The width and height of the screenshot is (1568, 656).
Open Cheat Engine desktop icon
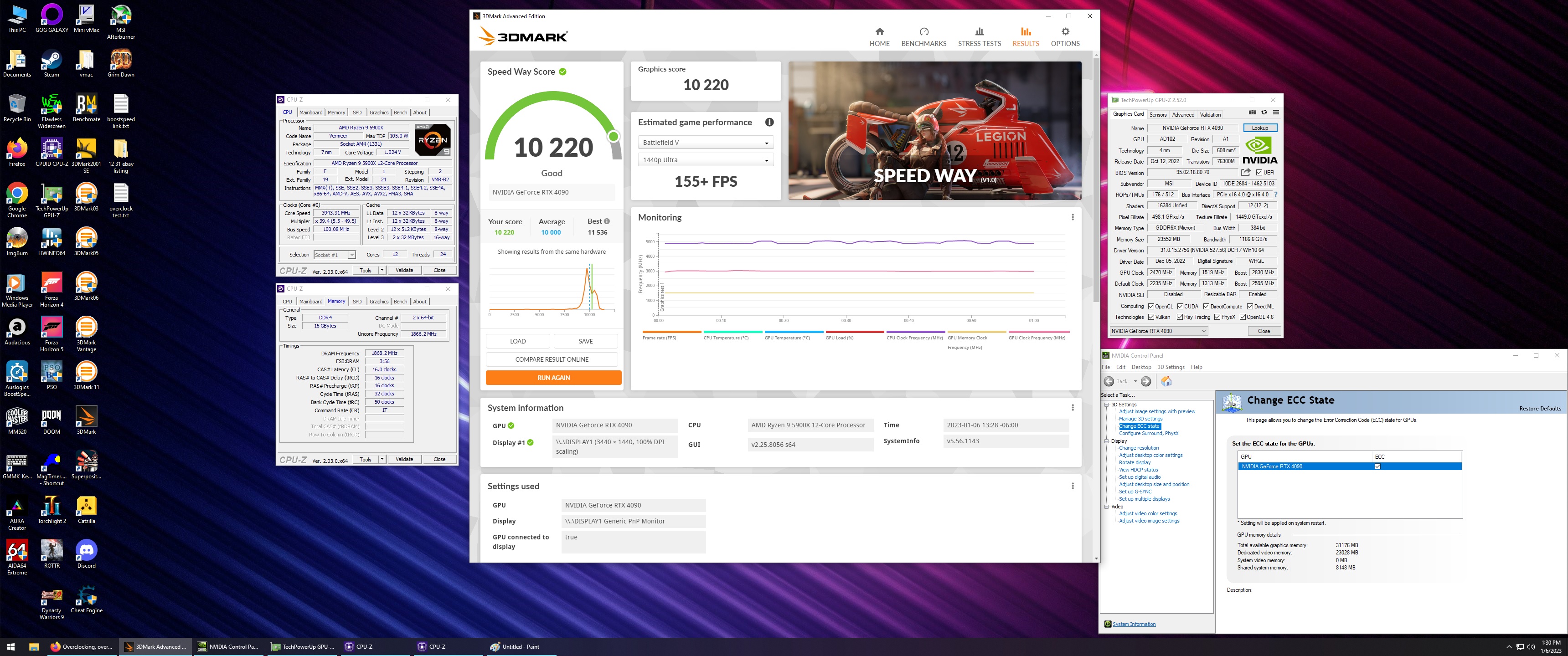pos(87,599)
